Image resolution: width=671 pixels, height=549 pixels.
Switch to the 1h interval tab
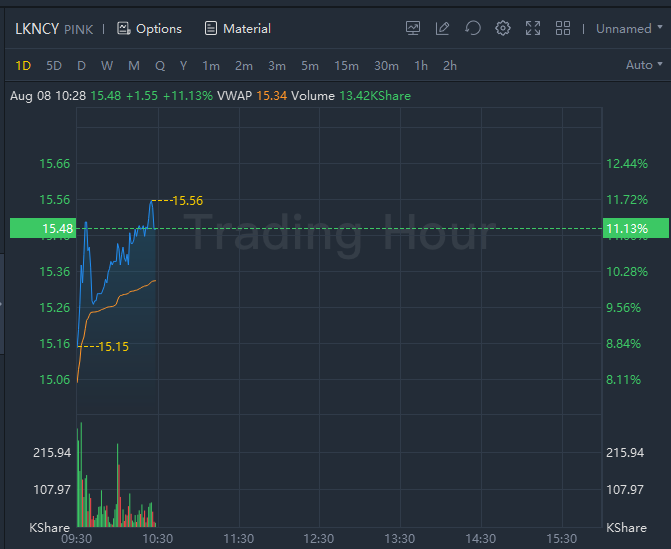click(421, 66)
